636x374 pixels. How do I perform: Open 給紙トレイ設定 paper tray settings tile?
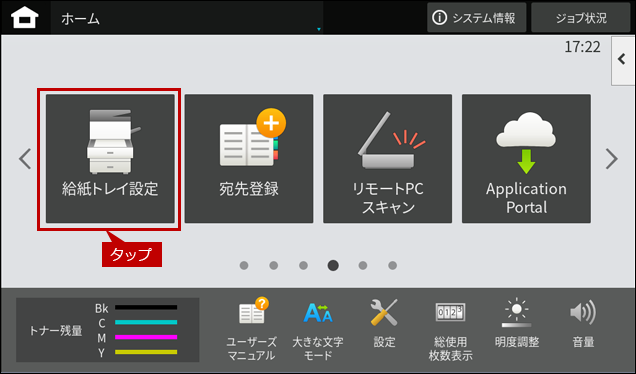click(110, 159)
